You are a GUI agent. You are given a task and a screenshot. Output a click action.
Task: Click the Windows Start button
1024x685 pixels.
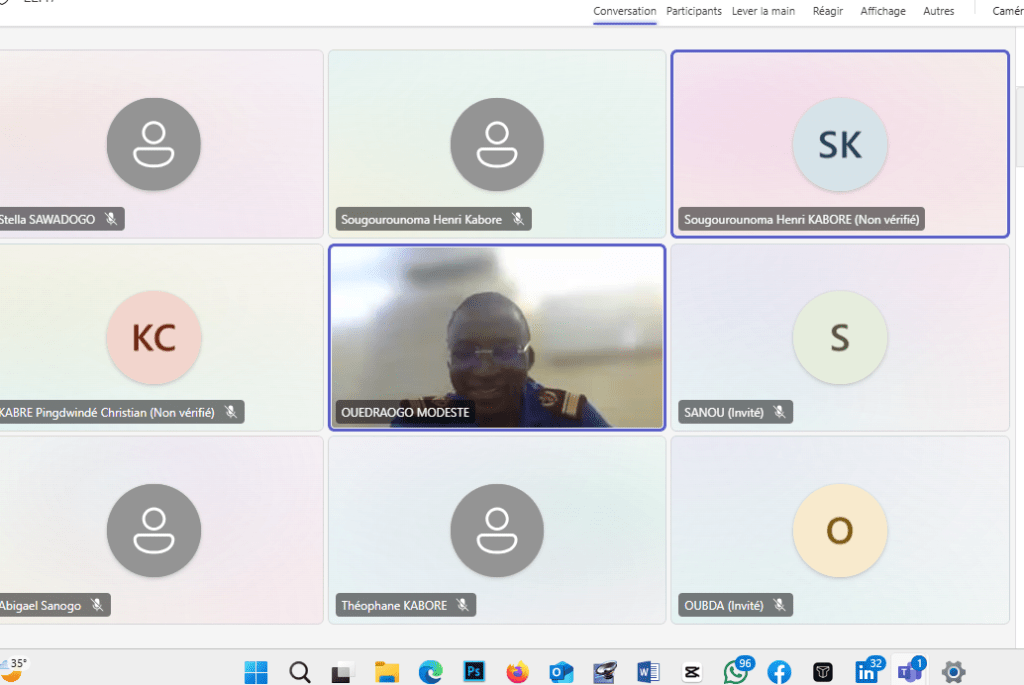point(256,672)
